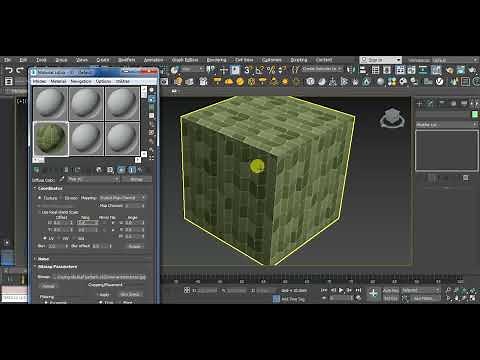Pick material from object with eyedropper
Screen dimensions: 480x360
62,179
